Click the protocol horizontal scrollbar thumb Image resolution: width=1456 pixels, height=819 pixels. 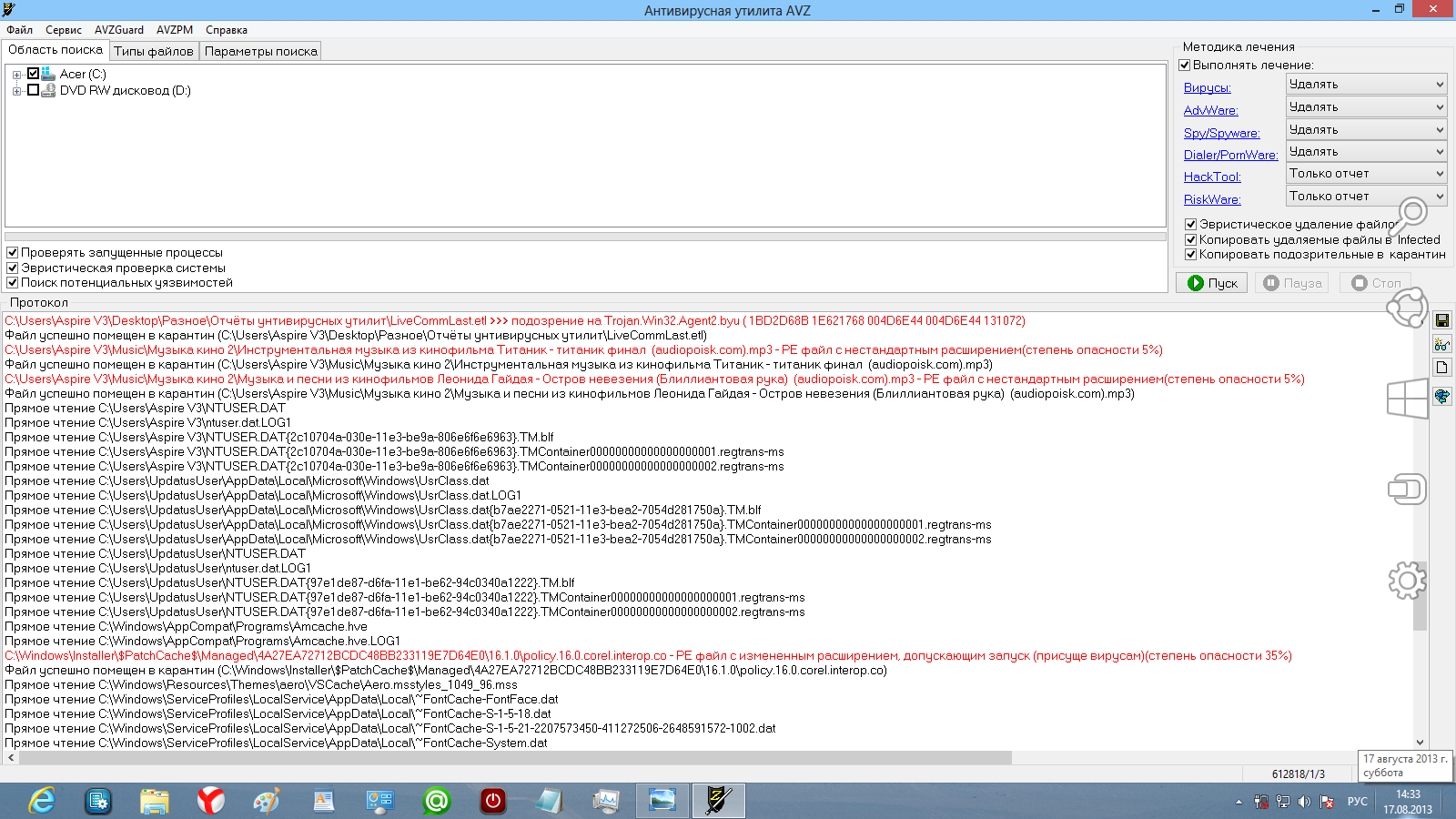click(515, 758)
